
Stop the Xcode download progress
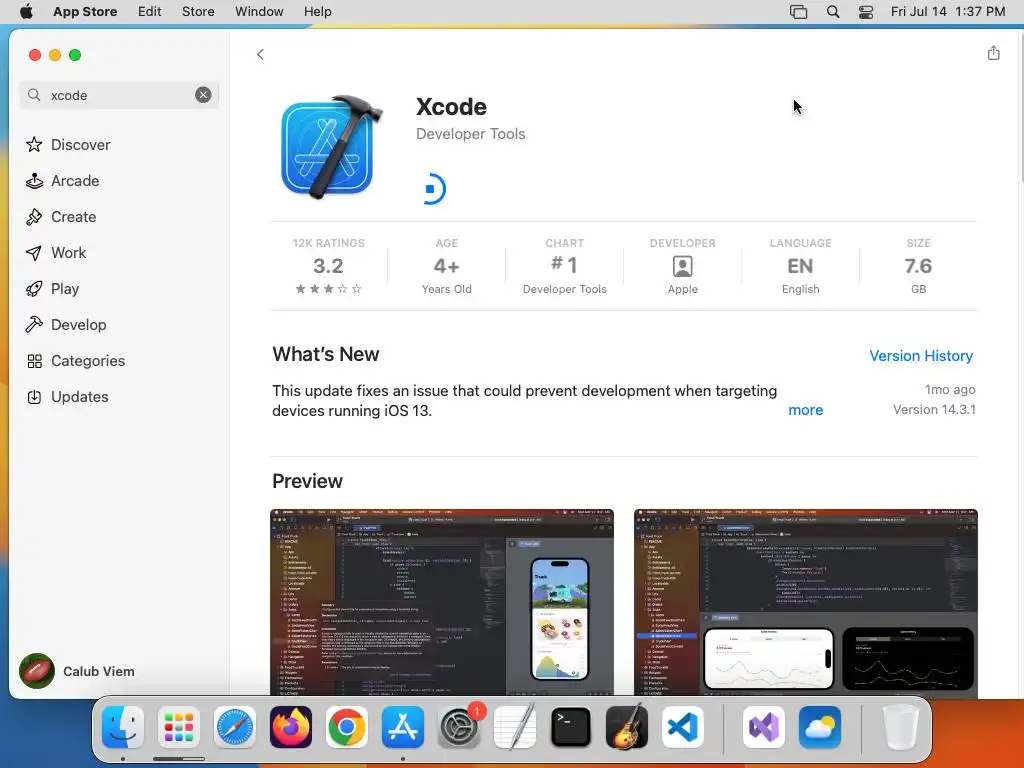431,189
